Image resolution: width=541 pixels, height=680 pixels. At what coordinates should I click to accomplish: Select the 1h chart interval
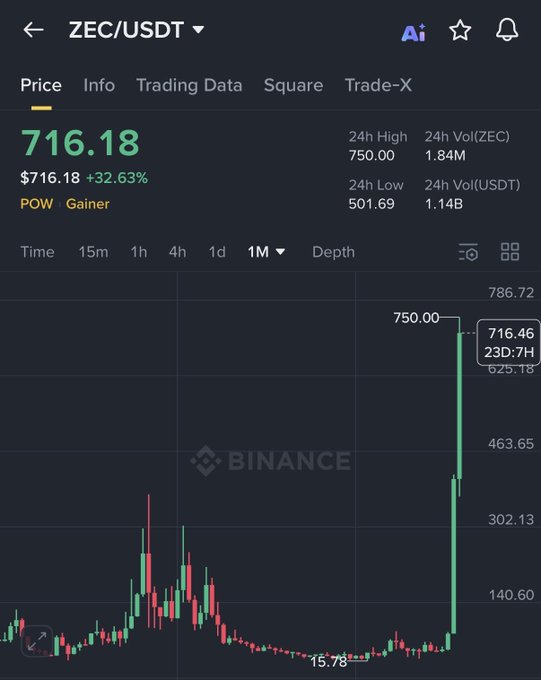click(139, 252)
